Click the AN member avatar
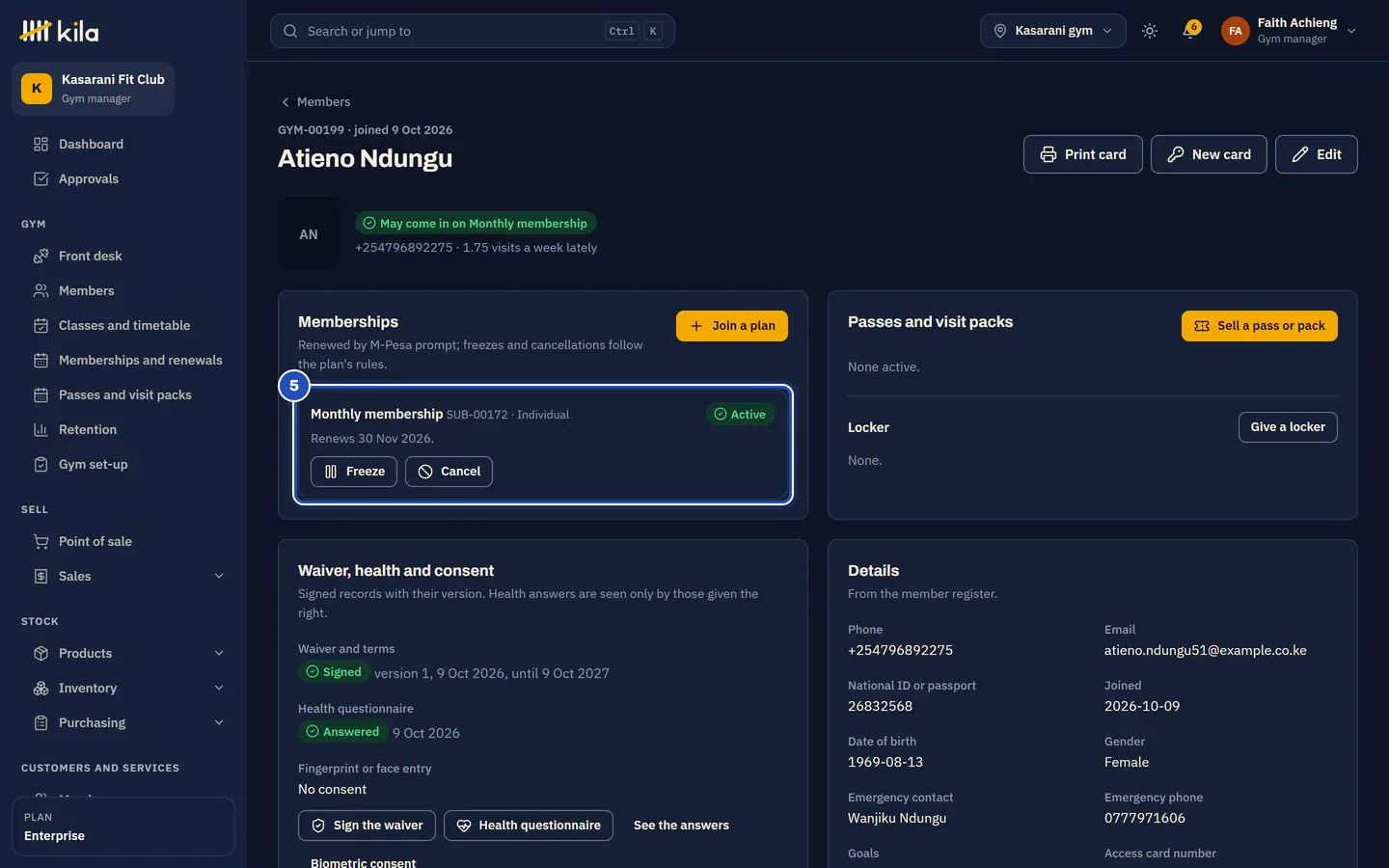Screen dimensions: 1389x868 pos(309,234)
